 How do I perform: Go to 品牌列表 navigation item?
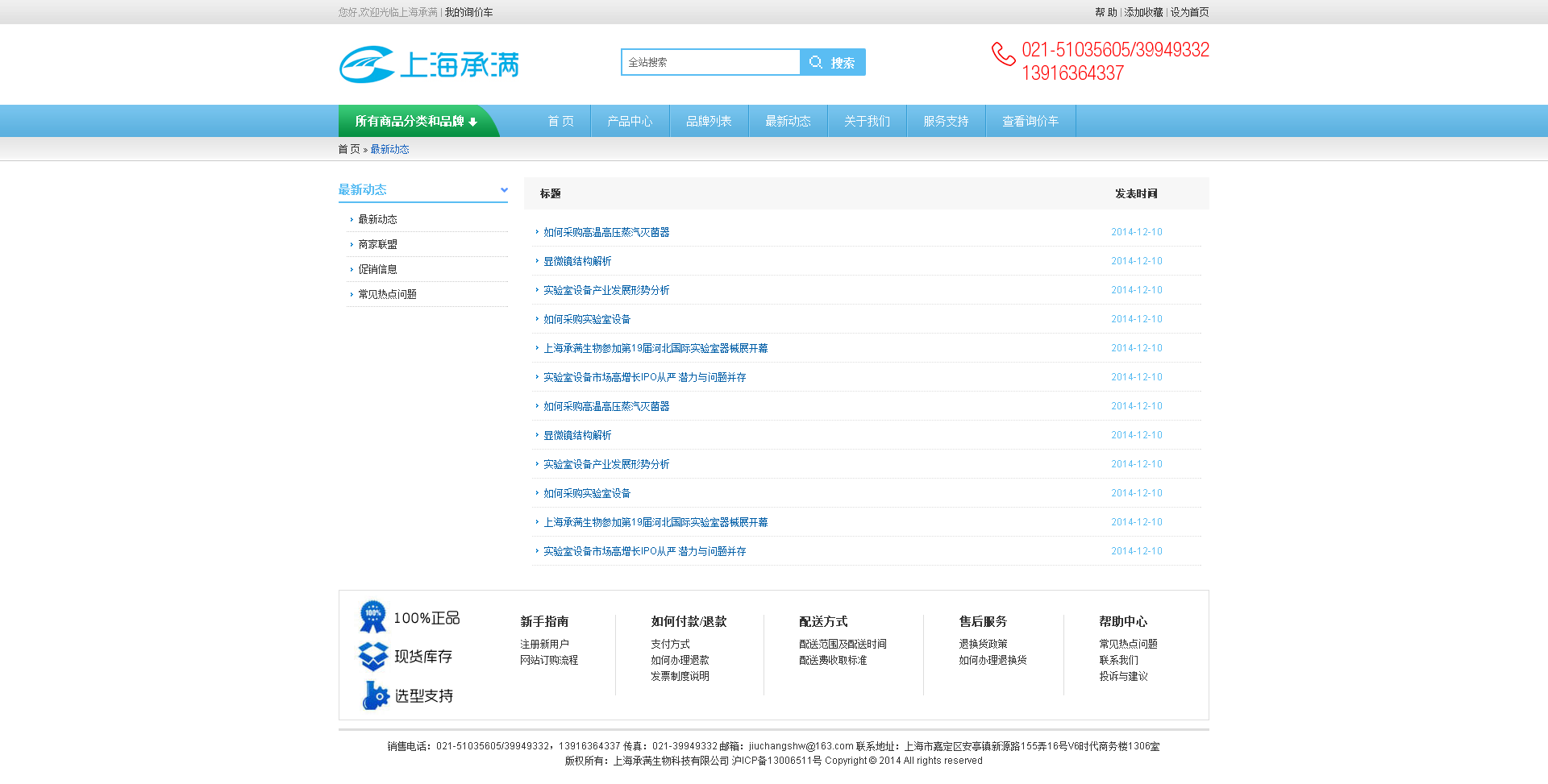point(709,121)
